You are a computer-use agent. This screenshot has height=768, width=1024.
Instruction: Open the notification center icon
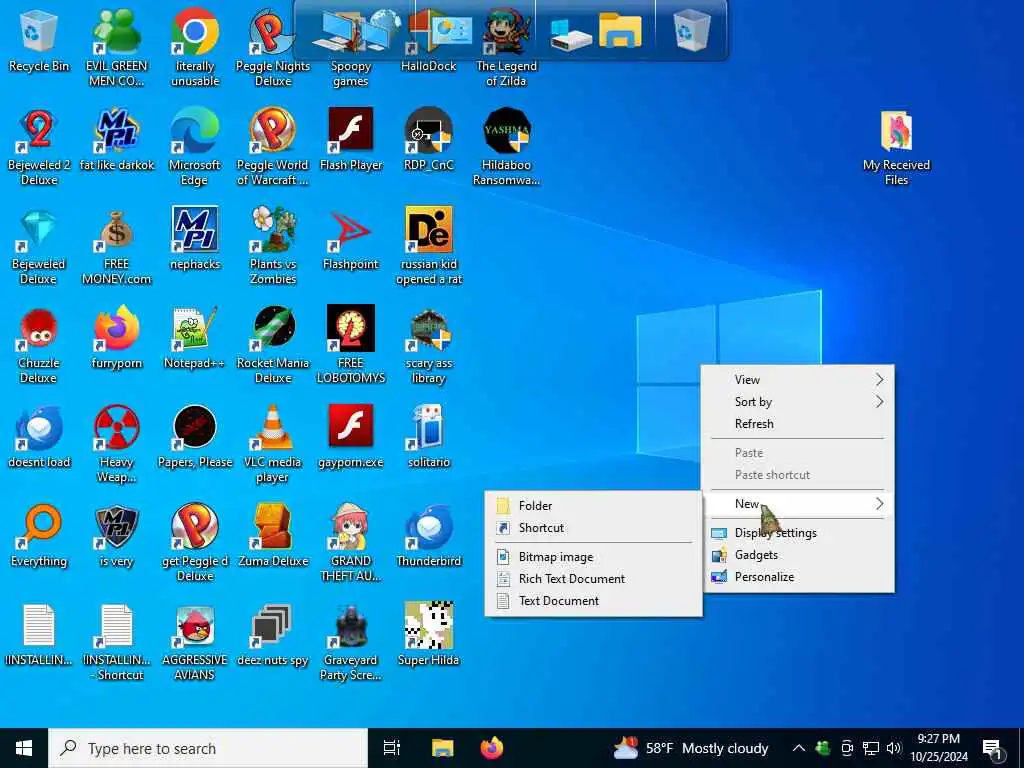click(x=993, y=750)
